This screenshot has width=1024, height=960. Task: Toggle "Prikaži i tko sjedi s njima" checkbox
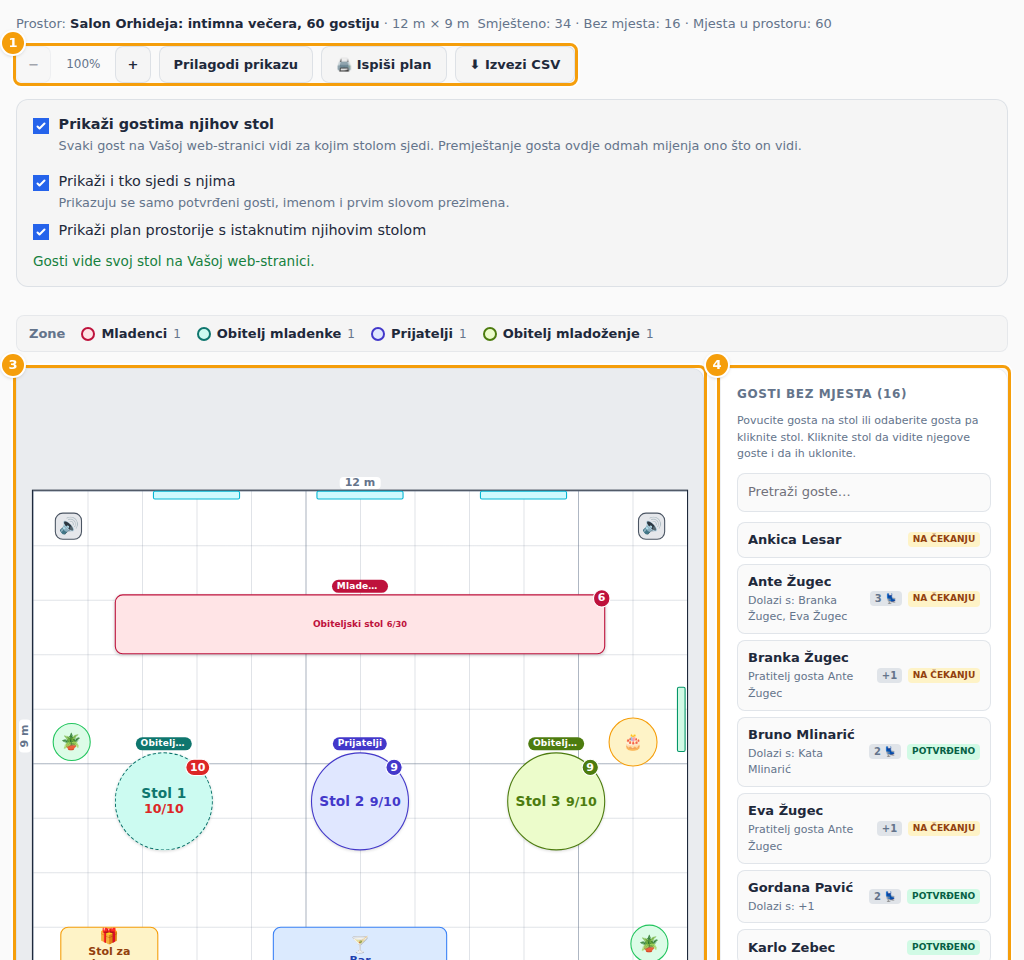(41, 182)
